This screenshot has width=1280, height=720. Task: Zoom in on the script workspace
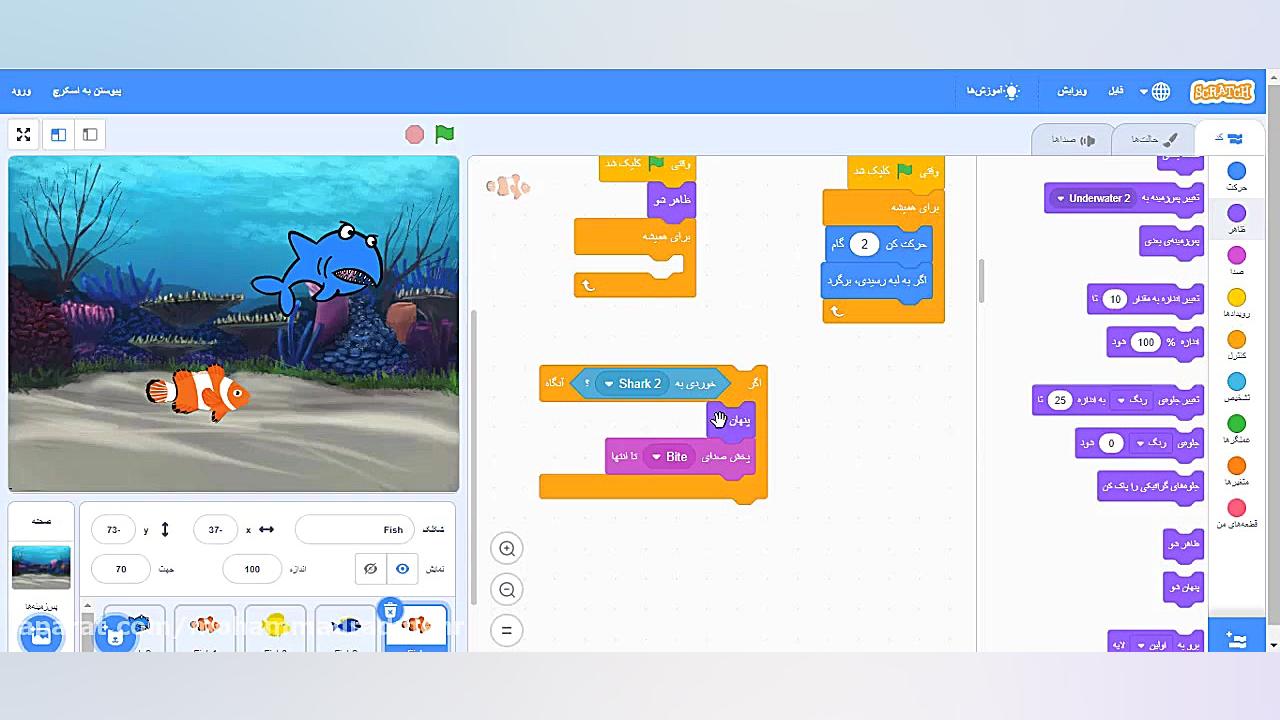pos(507,548)
